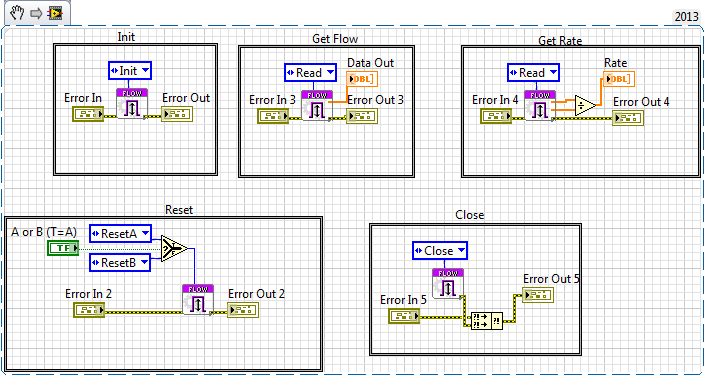Select the Error Out 5 cluster terminal

click(538, 295)
